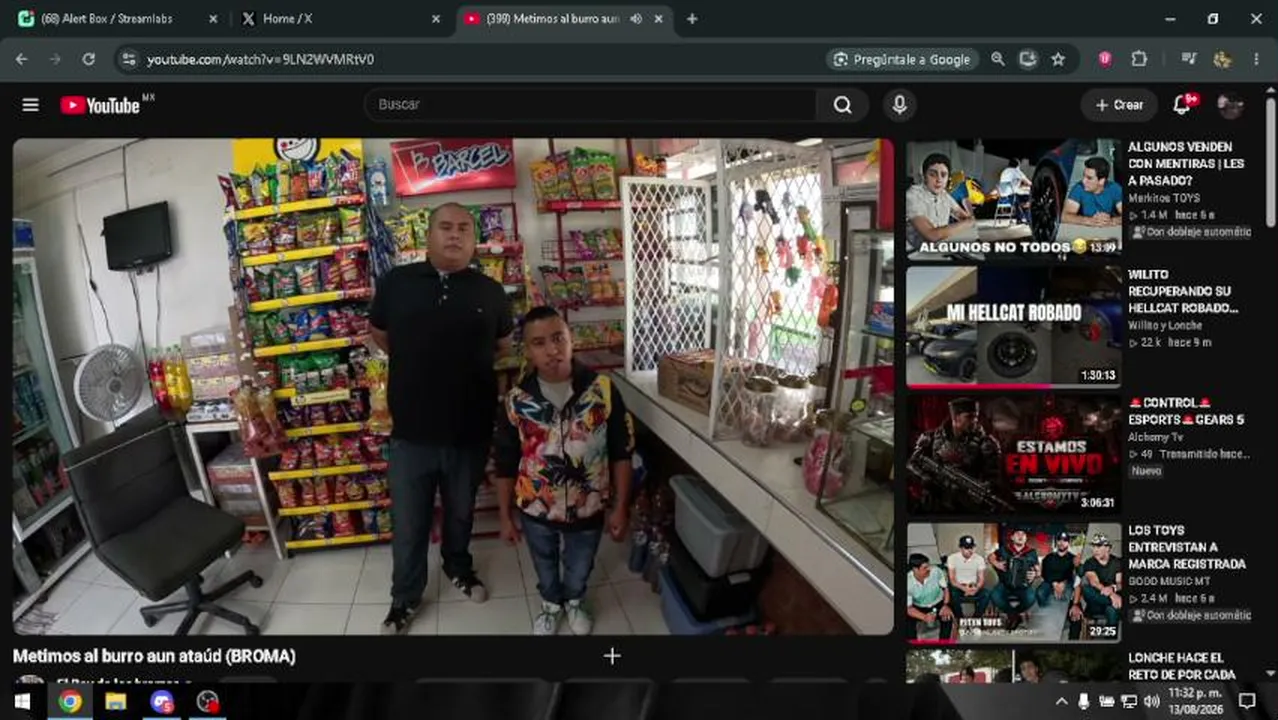Open Chrome from the taskbar
The image size is (1278, 720).
click(x=70, y=701)
